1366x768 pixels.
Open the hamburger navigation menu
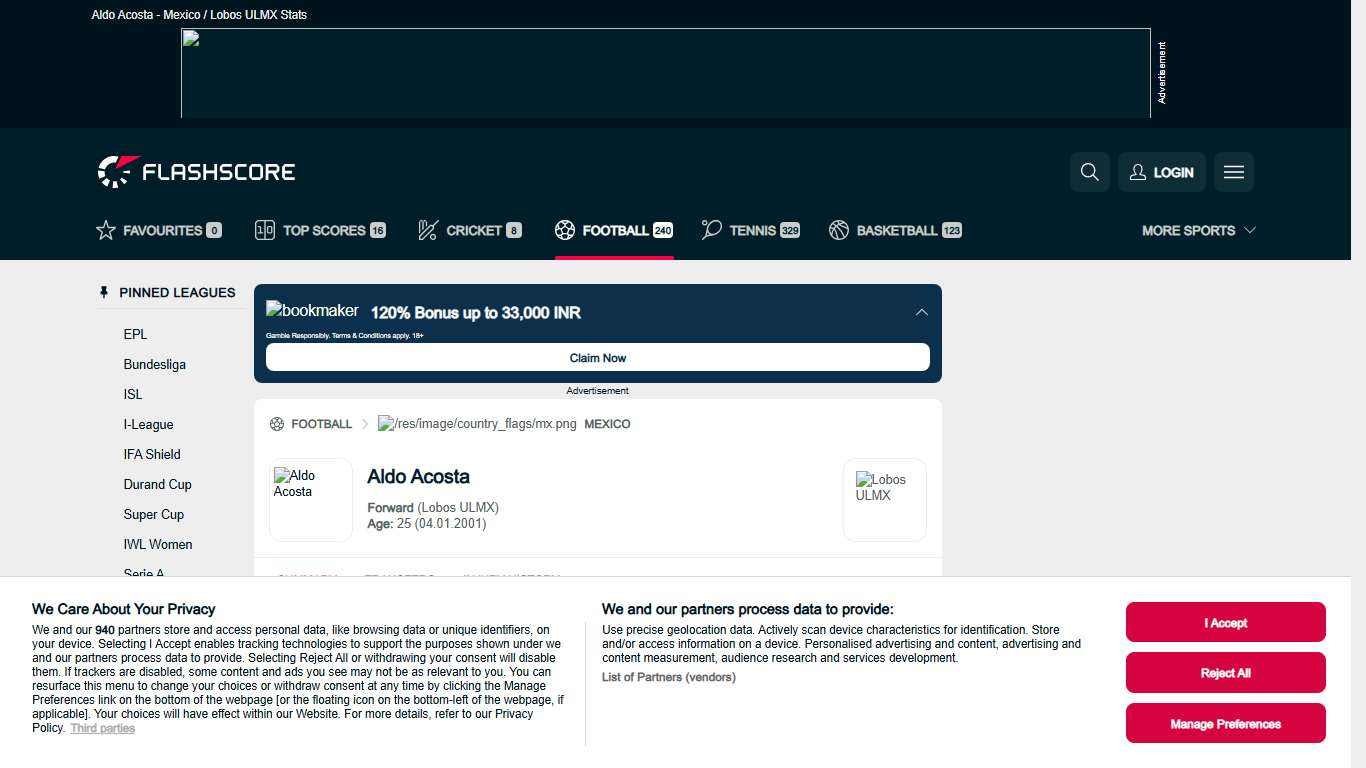point(1233,172)
